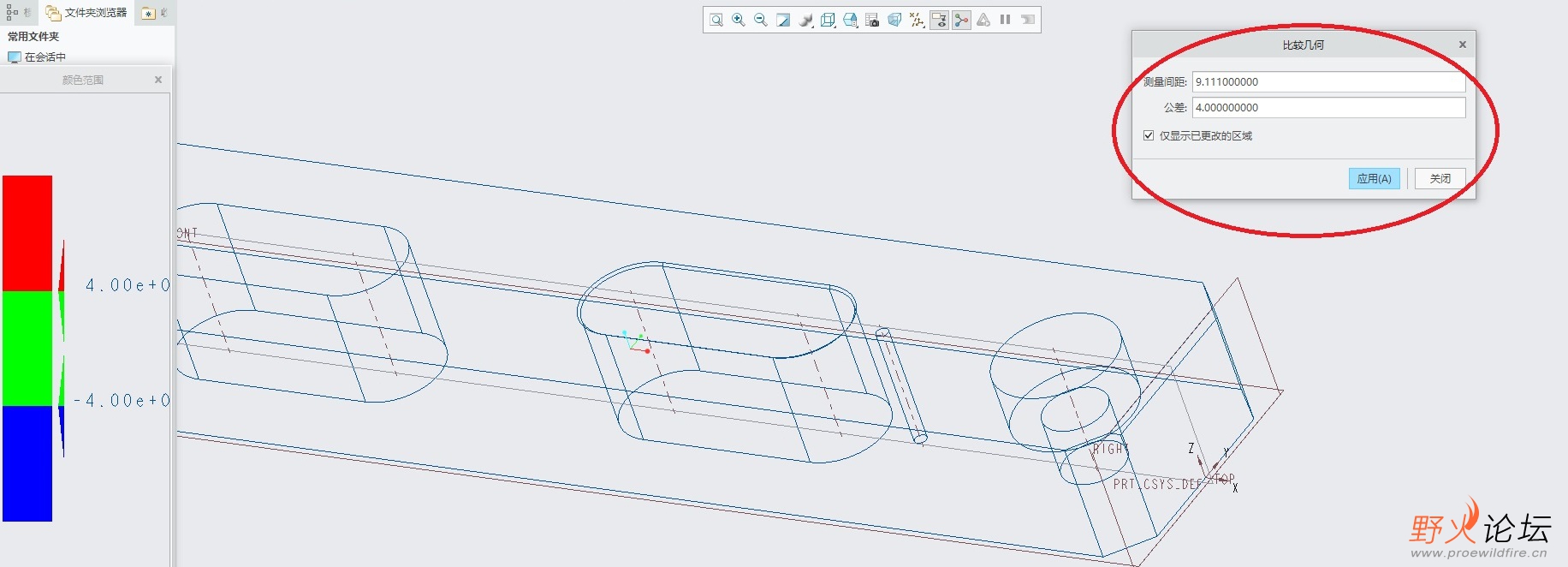The width and height of the screenshot is (1568, 567).
Task: Click the Zoom Out magnifier icon
Action: tap(761, 20)
